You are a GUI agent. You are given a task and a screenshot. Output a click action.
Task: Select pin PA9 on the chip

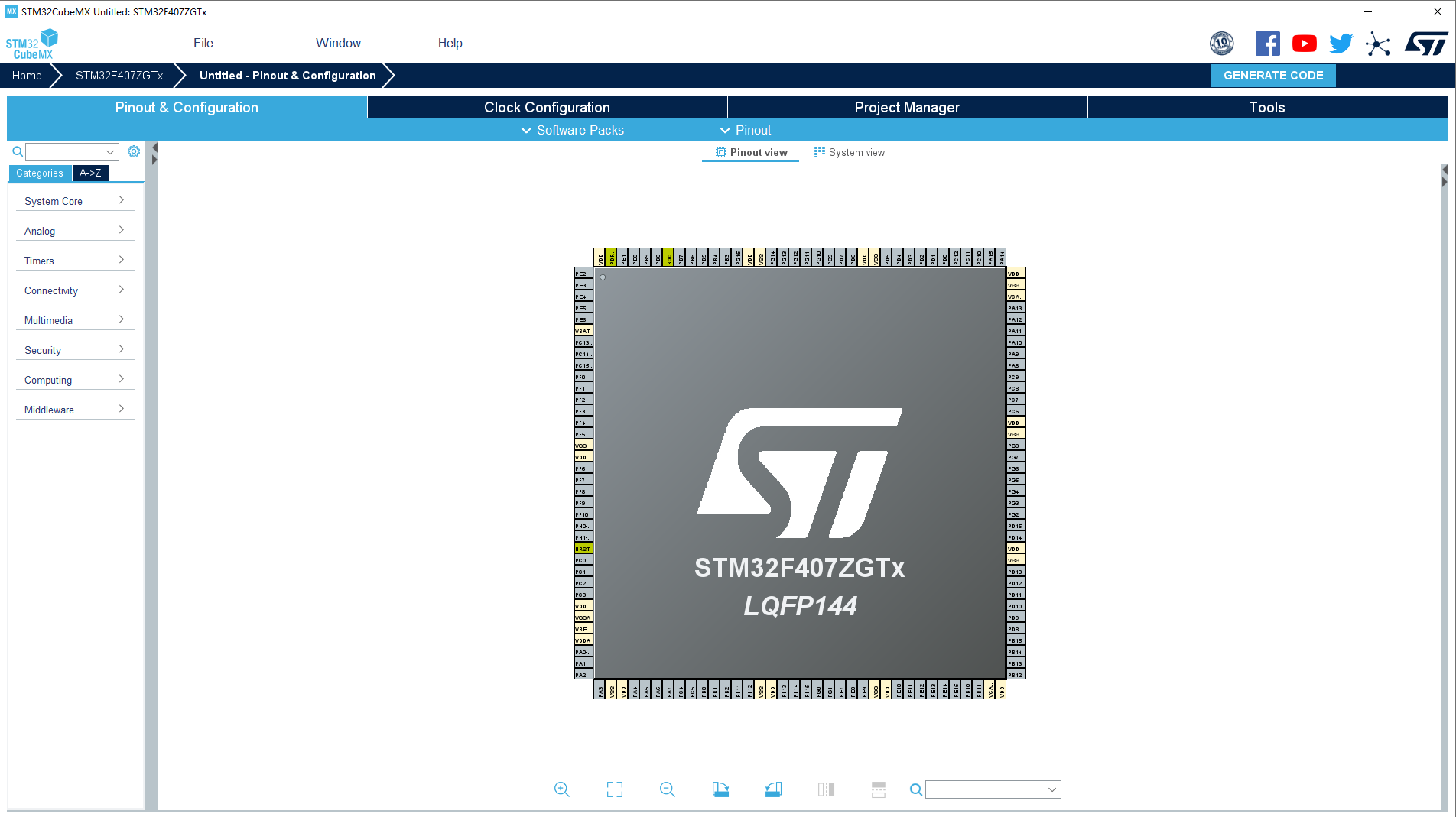pyautogui.click(x=1016, y=354)
